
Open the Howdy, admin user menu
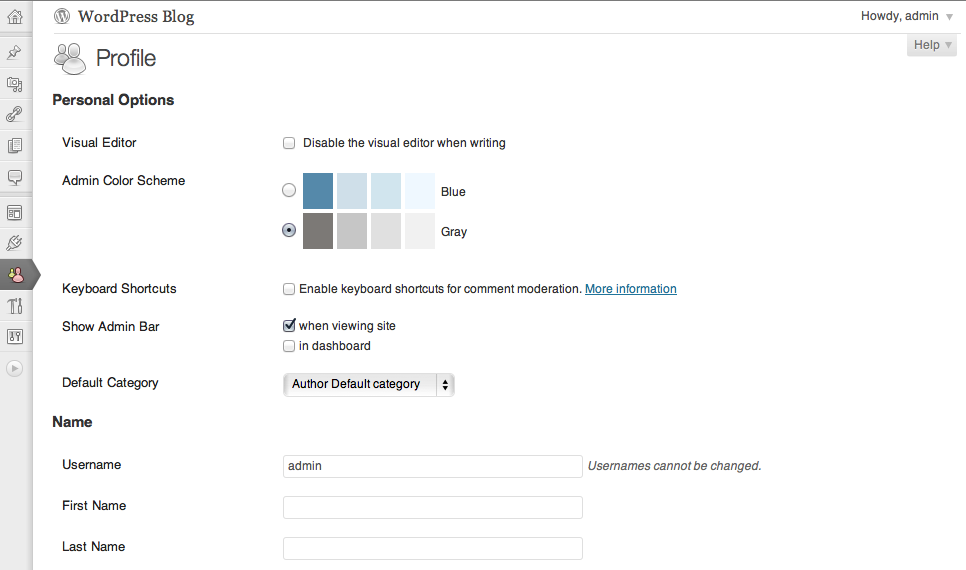pyautogui.click(x=906, y=16)
